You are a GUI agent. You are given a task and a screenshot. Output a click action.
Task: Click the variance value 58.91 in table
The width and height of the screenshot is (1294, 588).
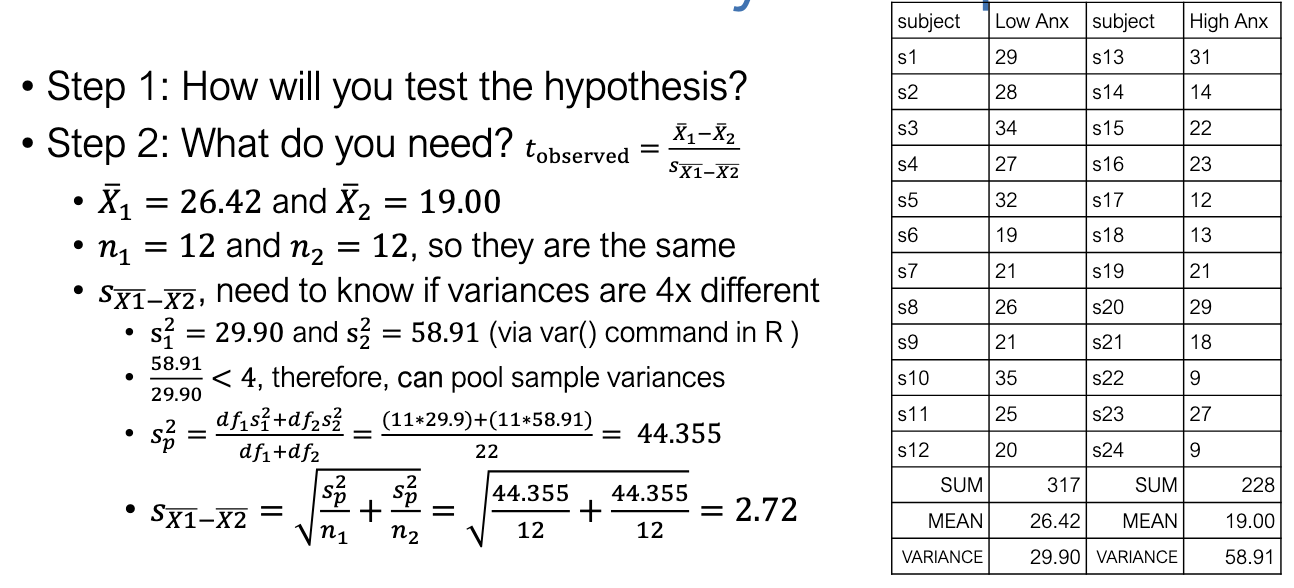coord(1250,557)
